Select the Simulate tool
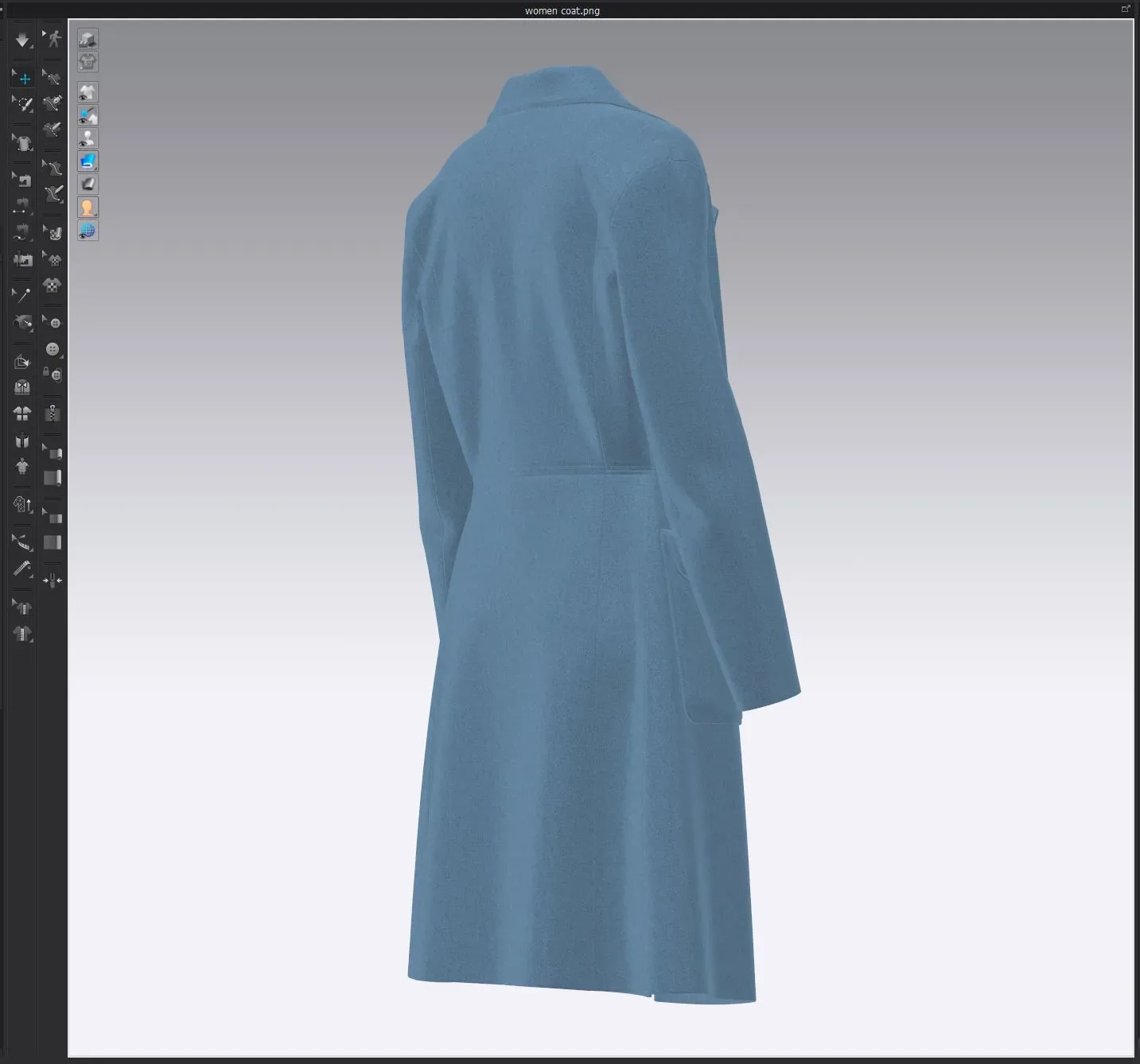Viewport: 1140px width, 1064px height. (22, 41)
